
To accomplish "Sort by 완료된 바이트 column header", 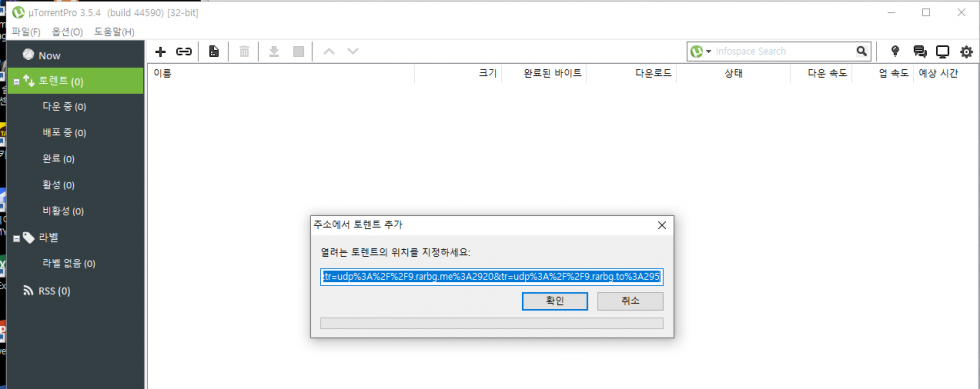I will (544, 73).
